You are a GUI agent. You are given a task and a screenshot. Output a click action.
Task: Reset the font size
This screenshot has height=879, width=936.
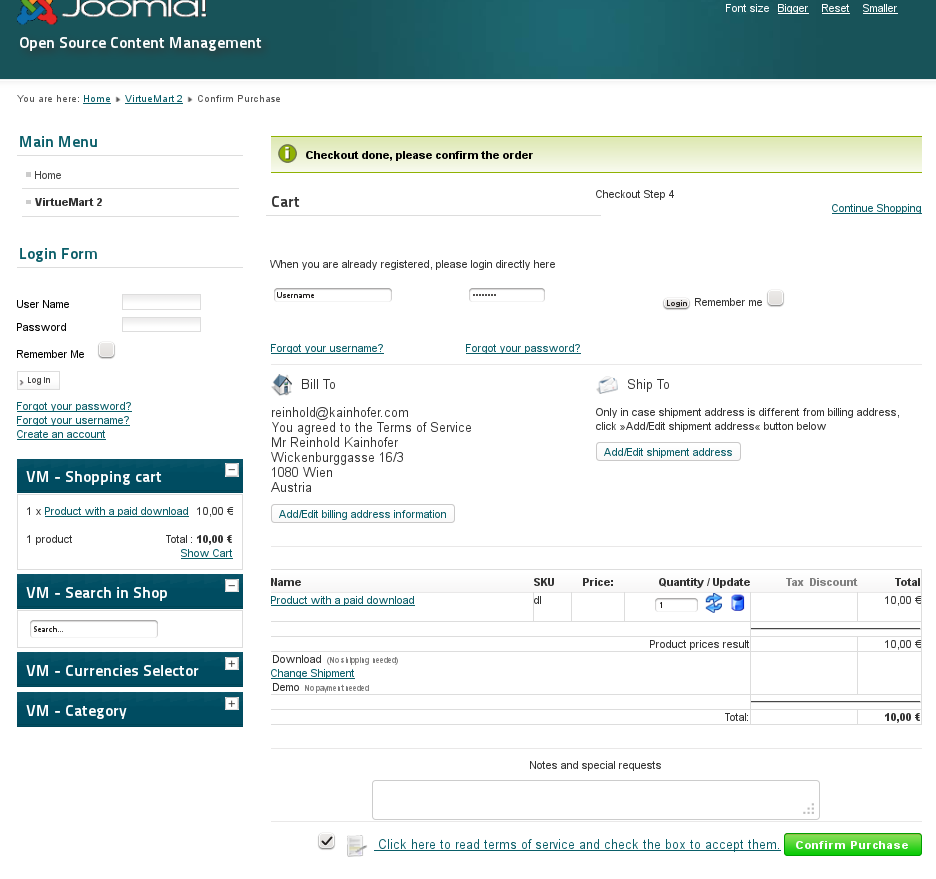(x=835, y=8)
